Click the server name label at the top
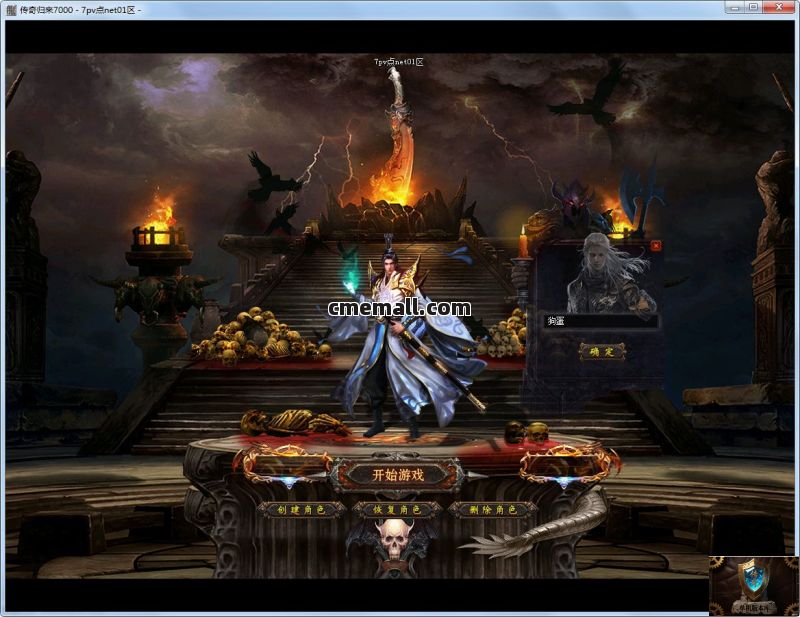 click(x=399, y=62)
